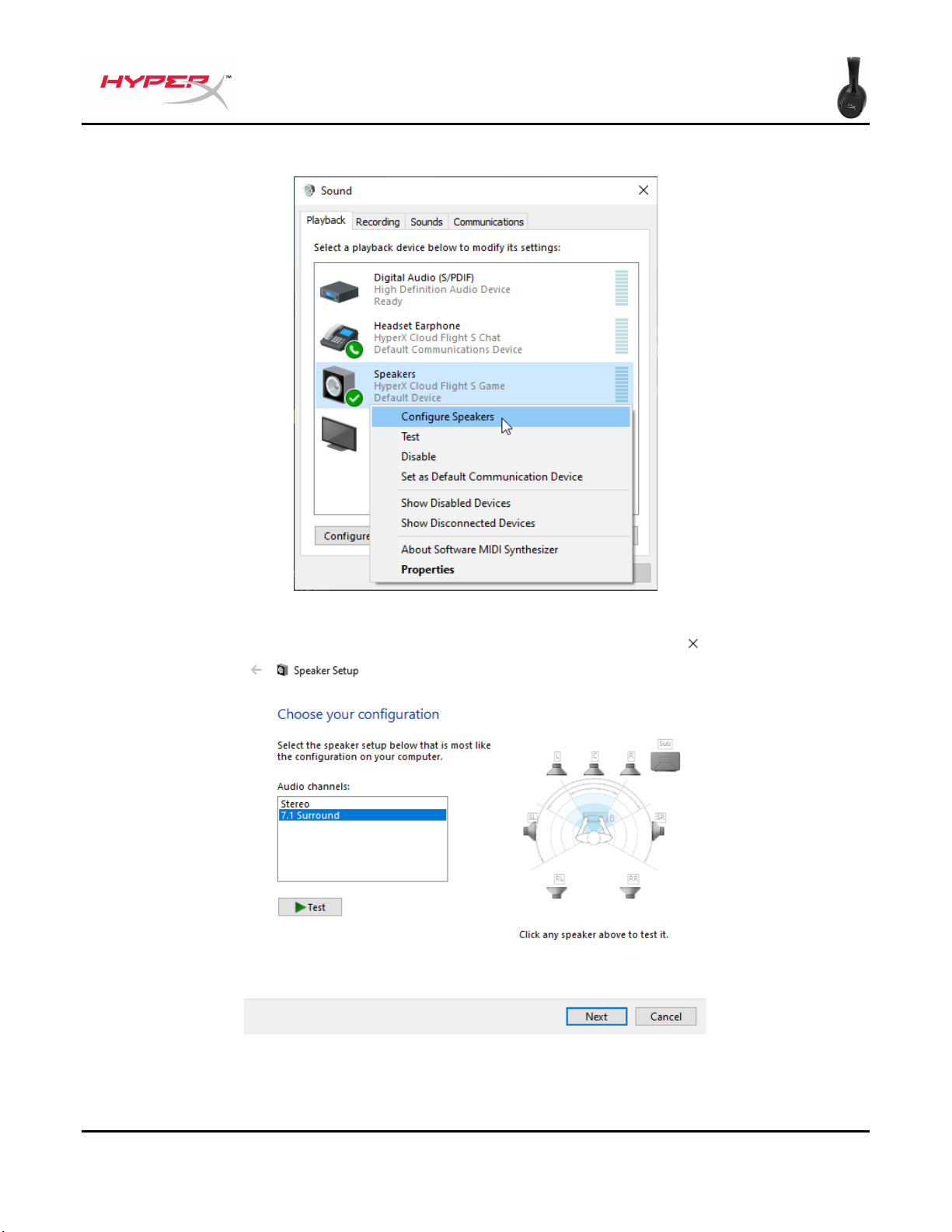Test the side left speaker icon
The width and height of the screenshot is (952, 1232).
click(x=531, y=830)
